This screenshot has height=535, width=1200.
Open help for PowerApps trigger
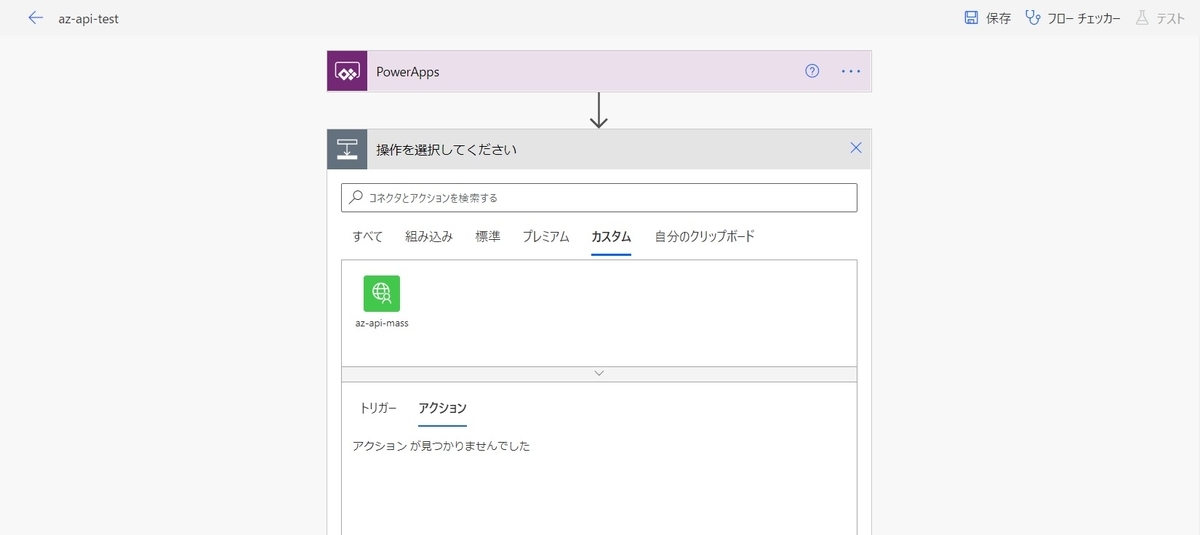[812, 71]
